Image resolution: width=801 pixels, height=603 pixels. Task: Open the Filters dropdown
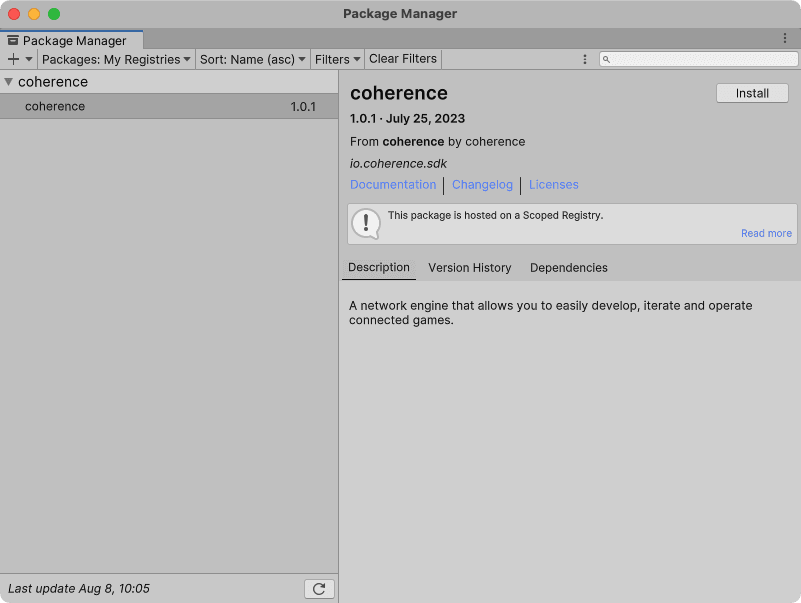[337, 59]
